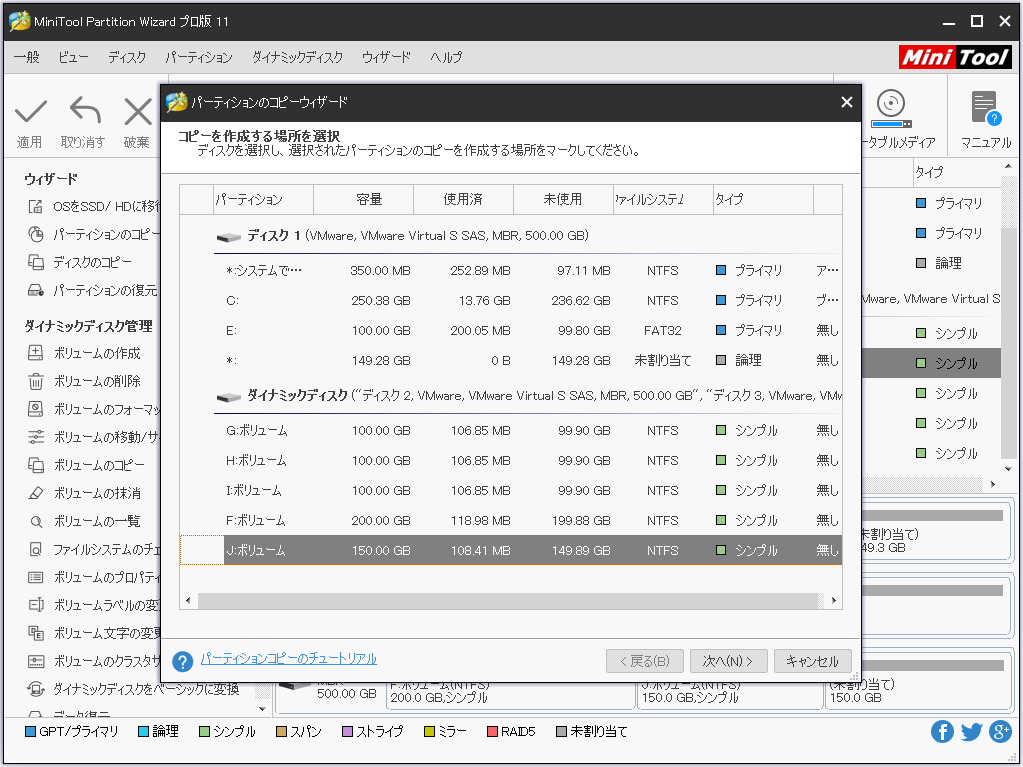Select the C: partition row
This screenshot has width=1023, height=767.
(511, 301)
